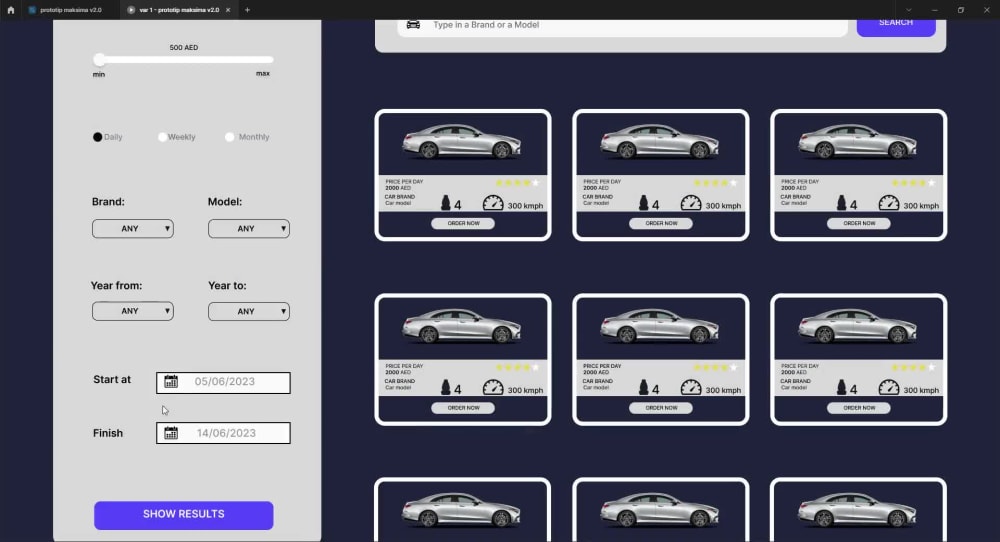The image size is (1000, 542).
Task: Click the car icon in the search bar
Action: pyautogui.click(x=413, y=24)
